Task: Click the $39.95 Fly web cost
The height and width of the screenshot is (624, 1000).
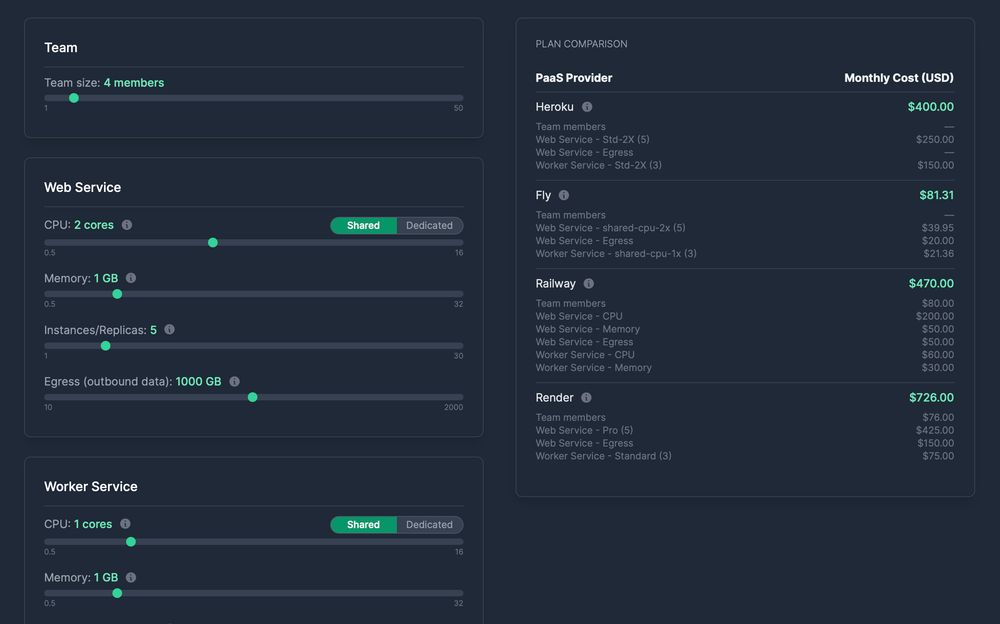Action: 938,228
